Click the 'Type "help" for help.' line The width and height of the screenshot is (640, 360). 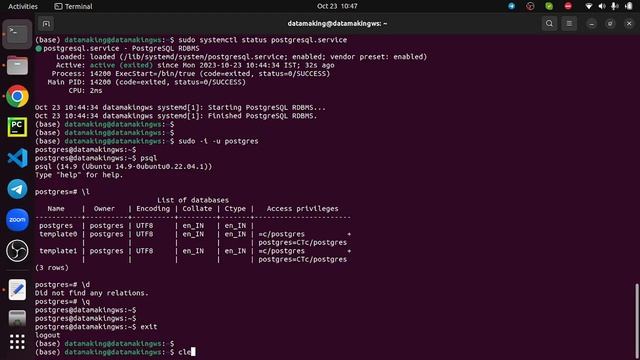pos(79,175)
